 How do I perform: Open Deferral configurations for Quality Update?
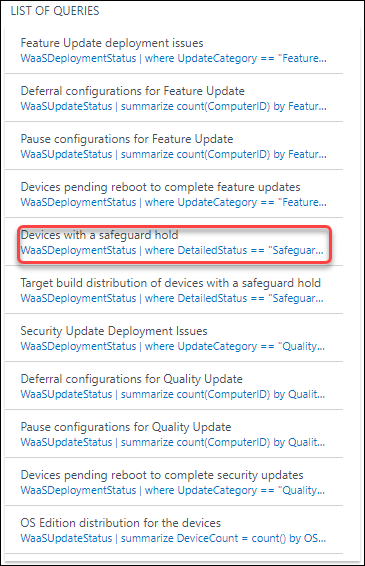pyautogui.click(x=131, y=379)
